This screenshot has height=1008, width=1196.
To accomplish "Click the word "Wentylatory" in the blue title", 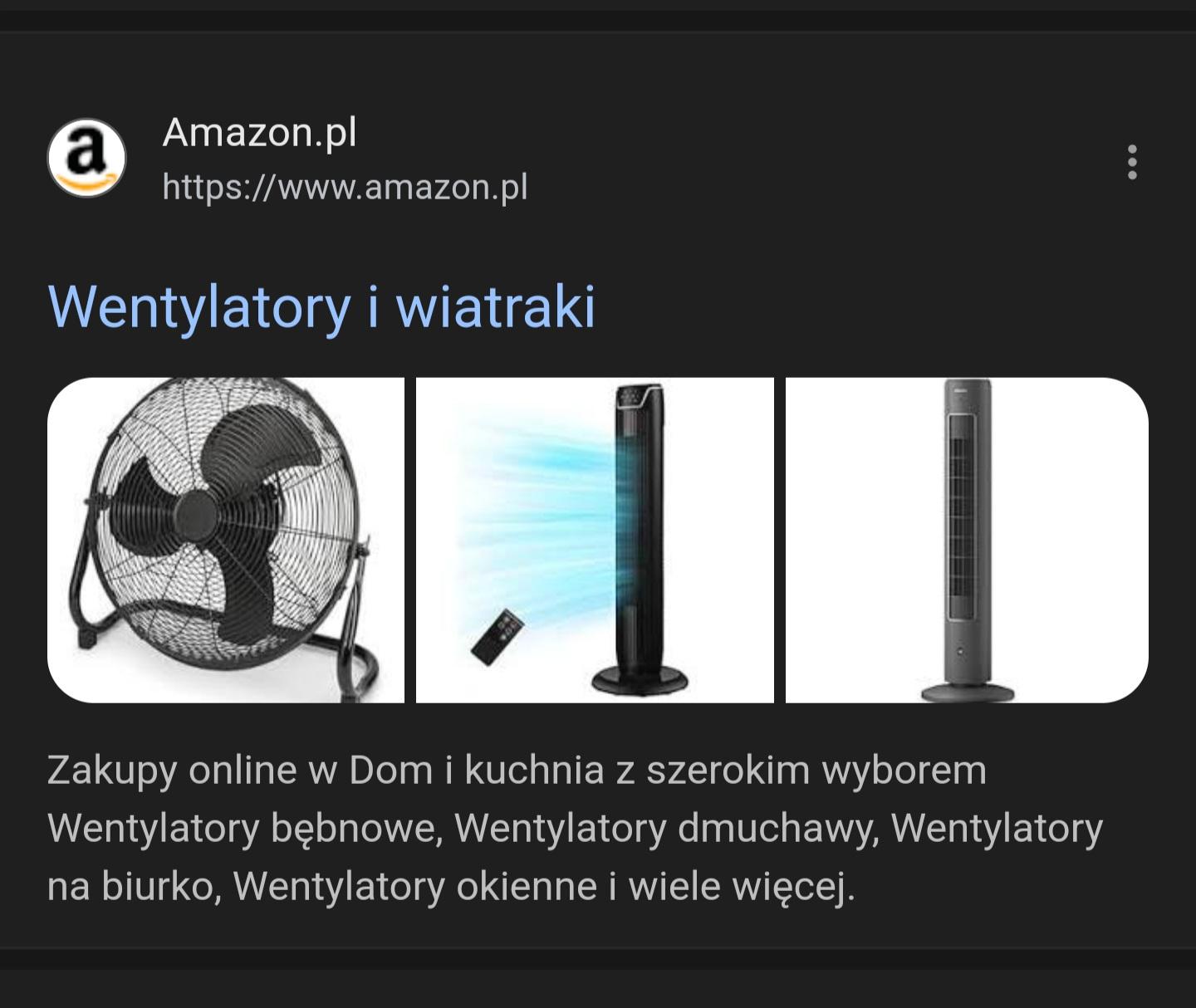I will coord(199,308).
